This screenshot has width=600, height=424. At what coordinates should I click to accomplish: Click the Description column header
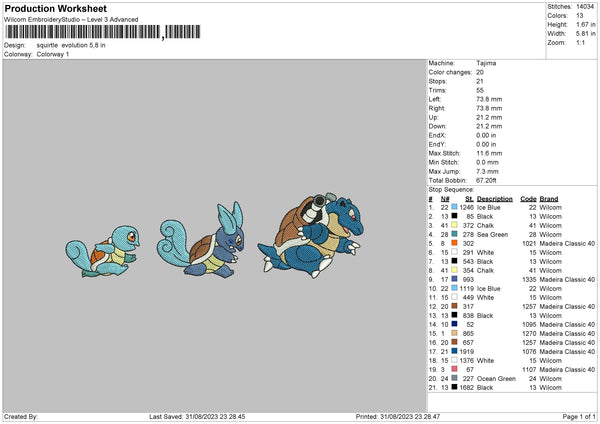(494, 199)
